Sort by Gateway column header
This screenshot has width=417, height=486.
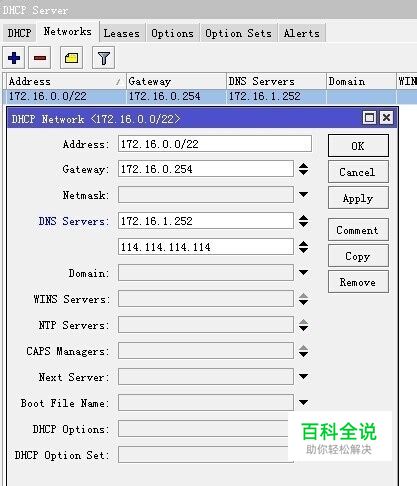[x=176, y=81]
